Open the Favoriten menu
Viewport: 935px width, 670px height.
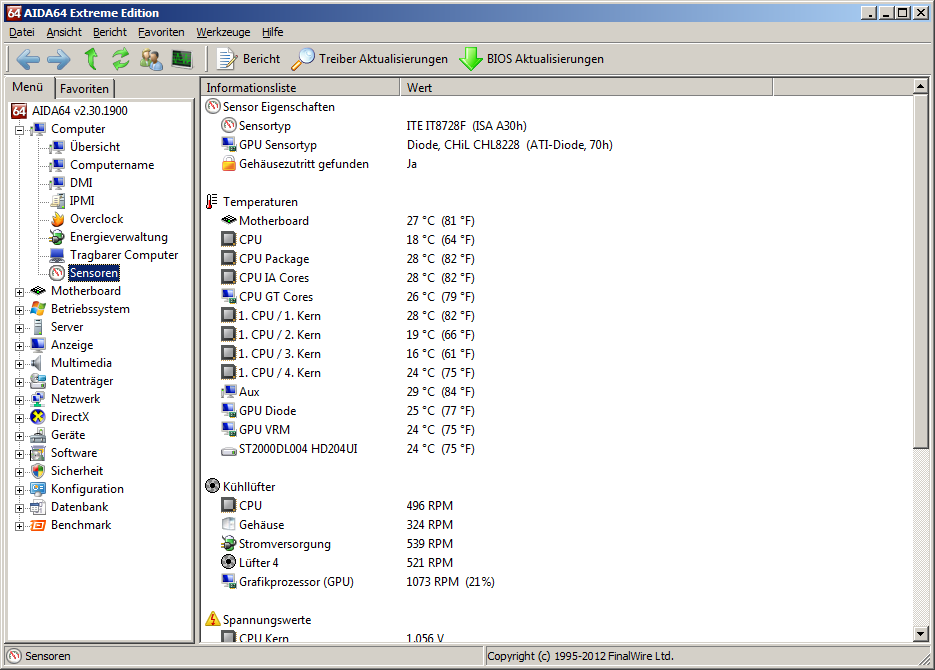pyautogui.click(x=161, y=32)
